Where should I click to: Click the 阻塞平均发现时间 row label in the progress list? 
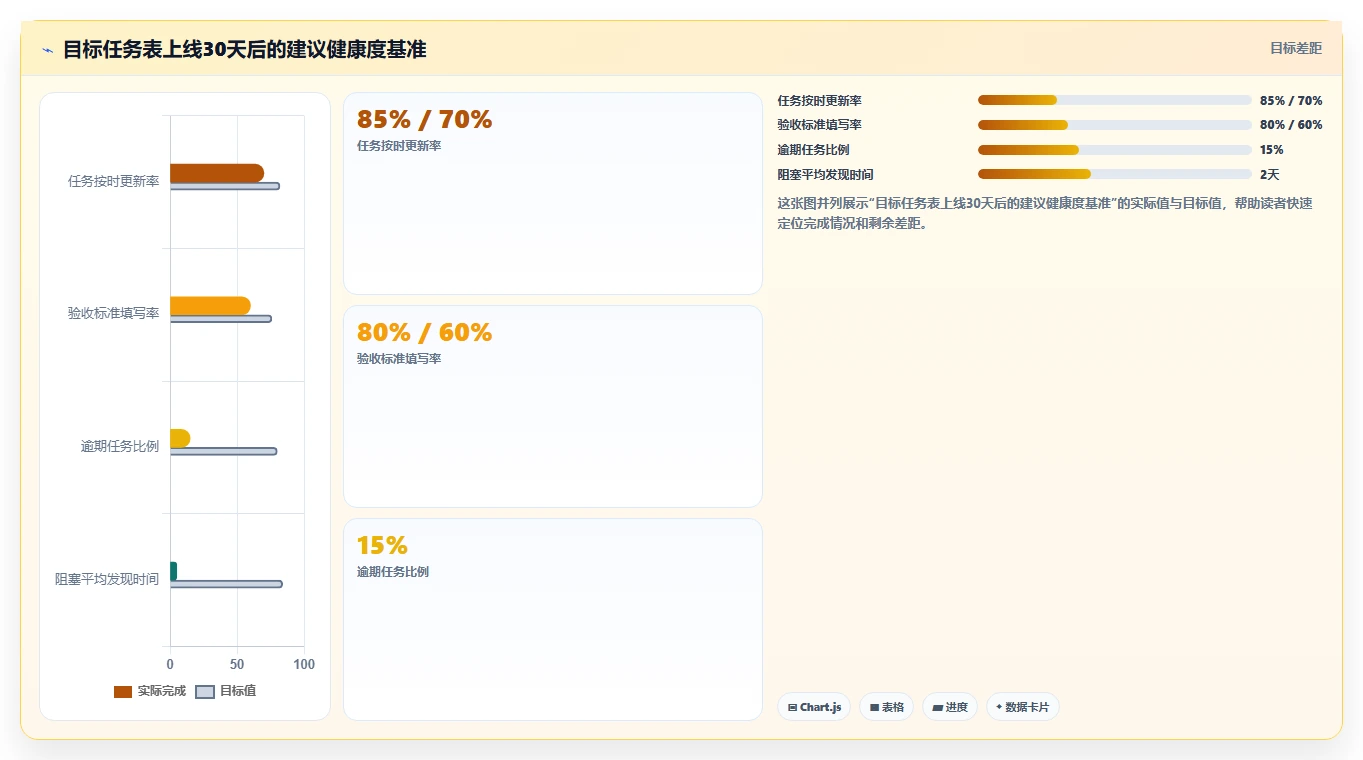826,174
